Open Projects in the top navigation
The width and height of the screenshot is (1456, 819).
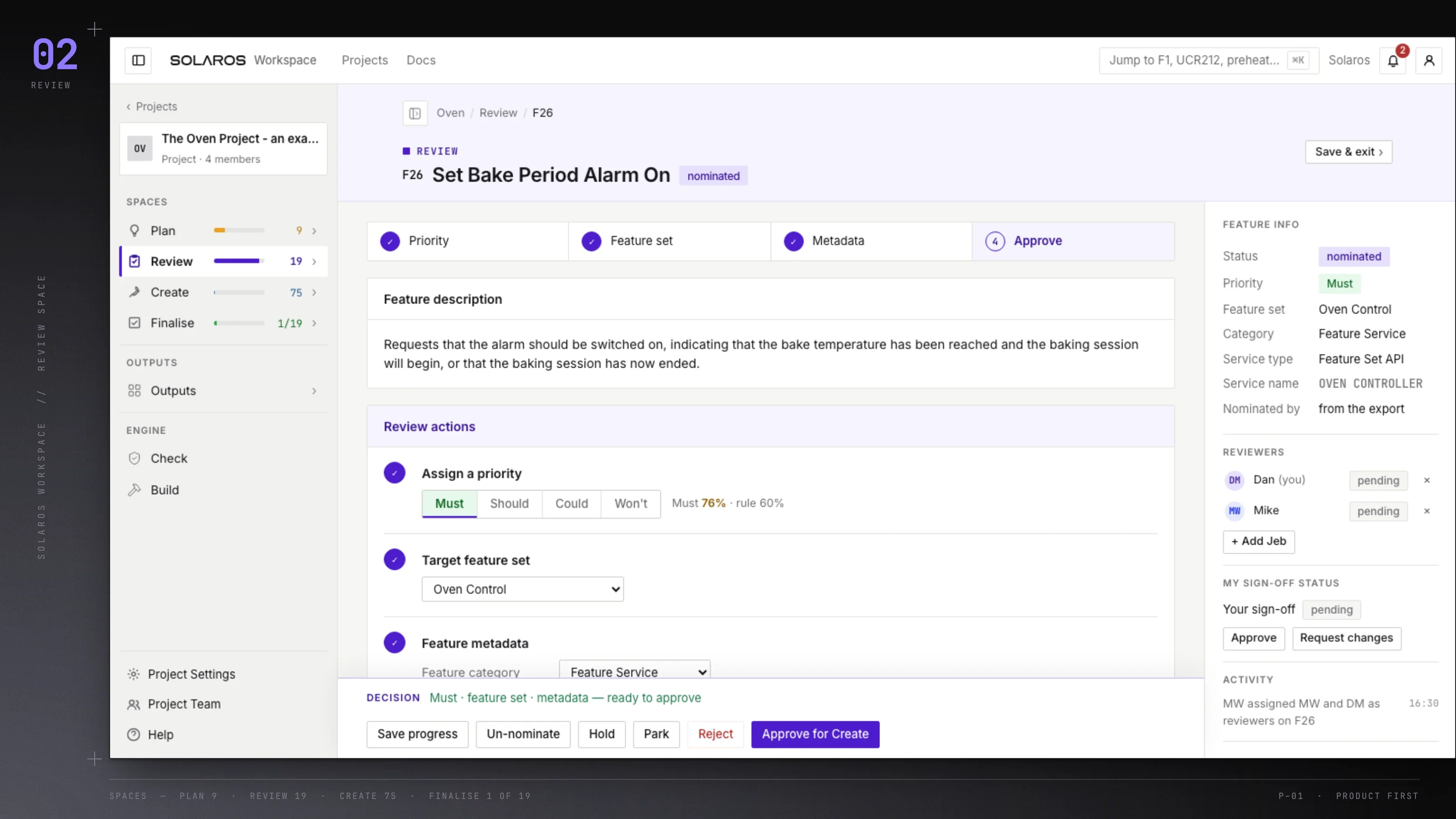(364, 61)
